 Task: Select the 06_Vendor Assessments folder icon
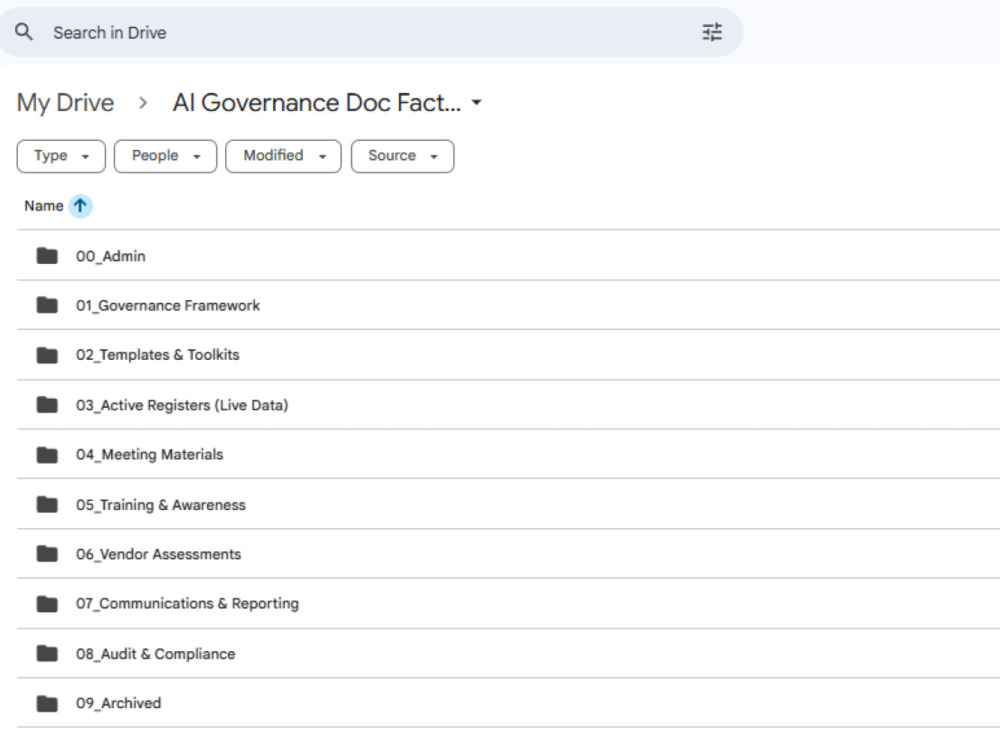tap(47, 554)
